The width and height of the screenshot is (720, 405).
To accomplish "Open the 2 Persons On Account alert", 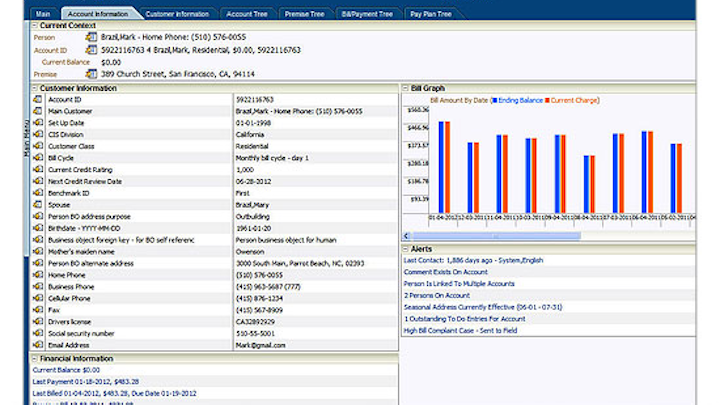I will click(437, 295).
